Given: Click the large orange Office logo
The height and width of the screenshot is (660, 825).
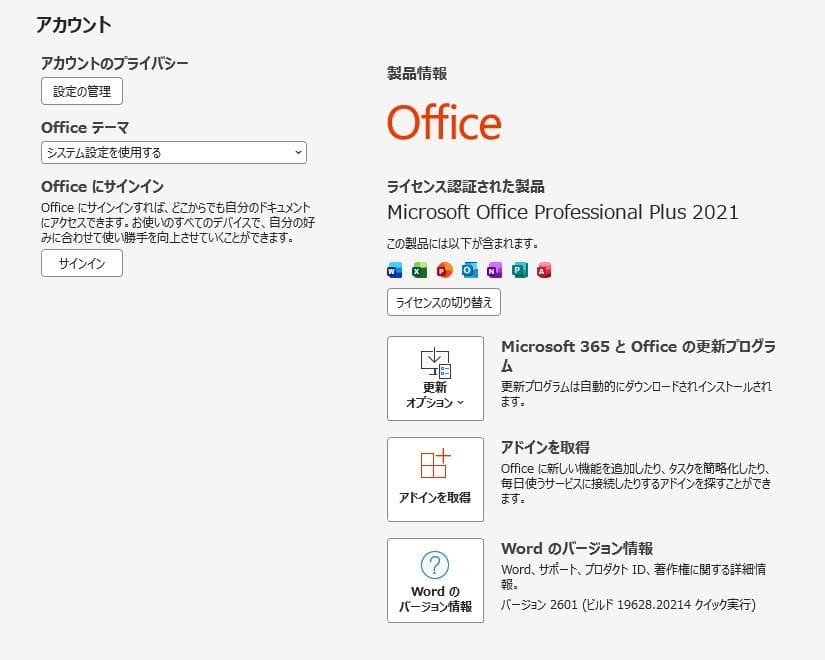Looking at the screenshot, I should click(444, 122).
